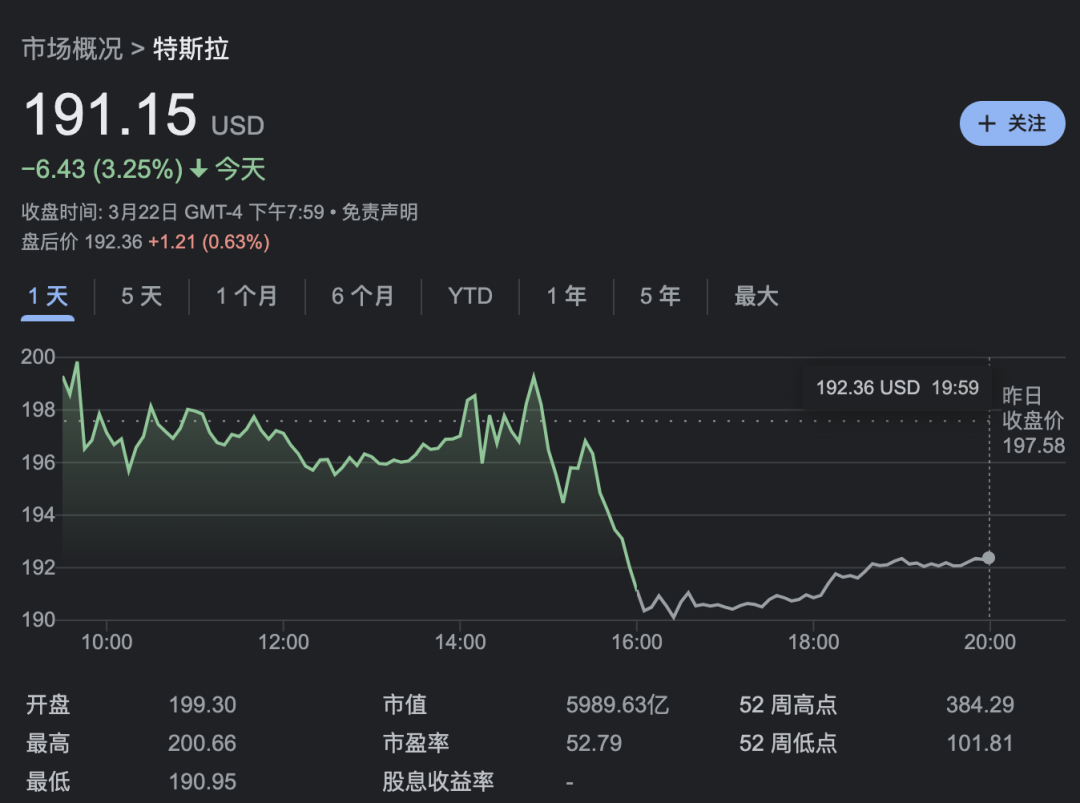Switch to the 6 个月 tab
Image resolution: width=1080 pixels, height=803 pixels.
coord(362,296)
